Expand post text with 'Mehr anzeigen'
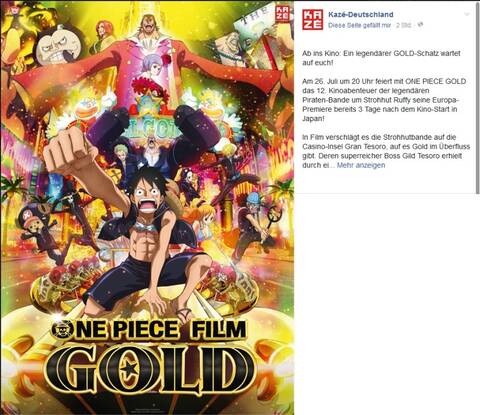 coord(361,165)
